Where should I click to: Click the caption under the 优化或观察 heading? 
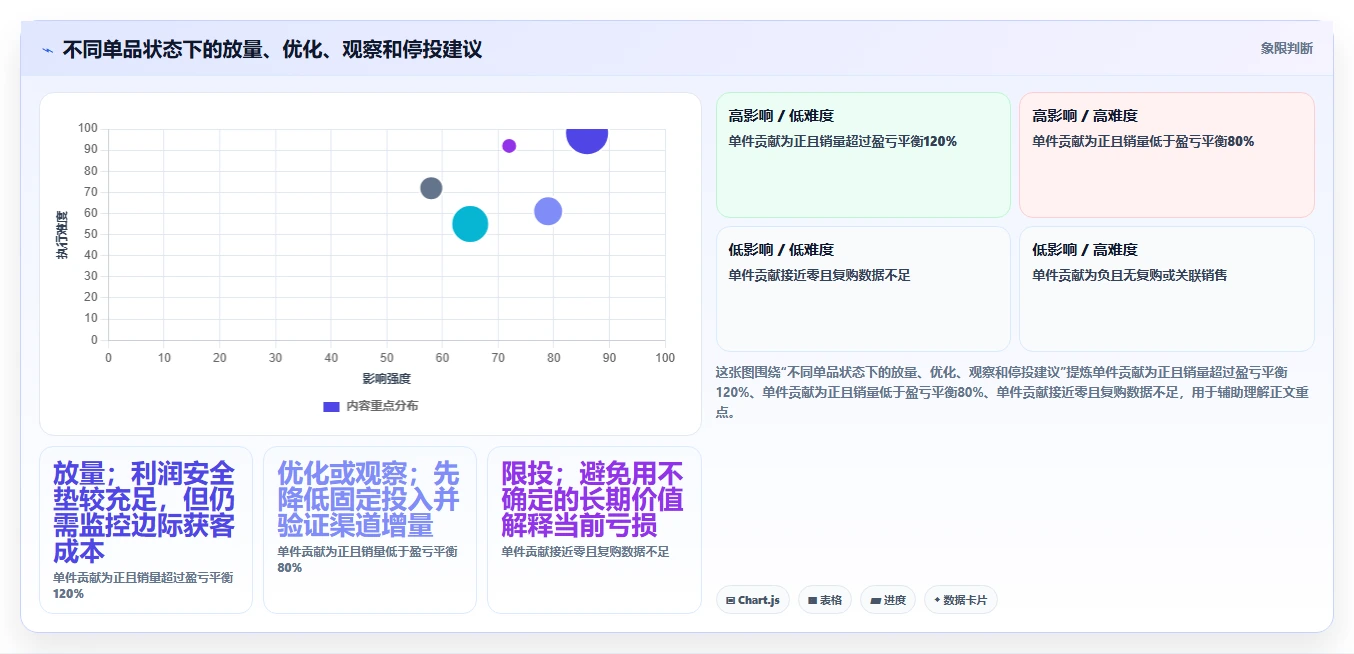pos(367,560)
